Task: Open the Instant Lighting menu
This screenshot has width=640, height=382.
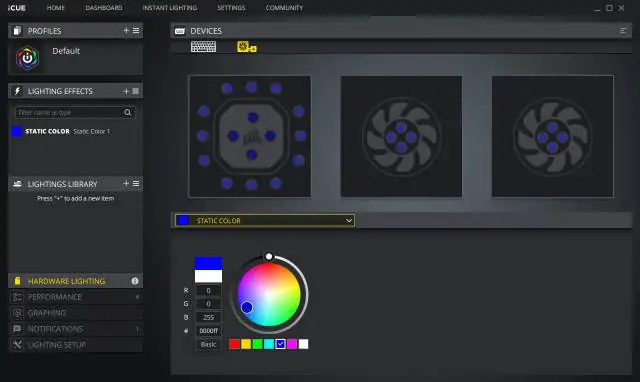Action: point(170,8)
